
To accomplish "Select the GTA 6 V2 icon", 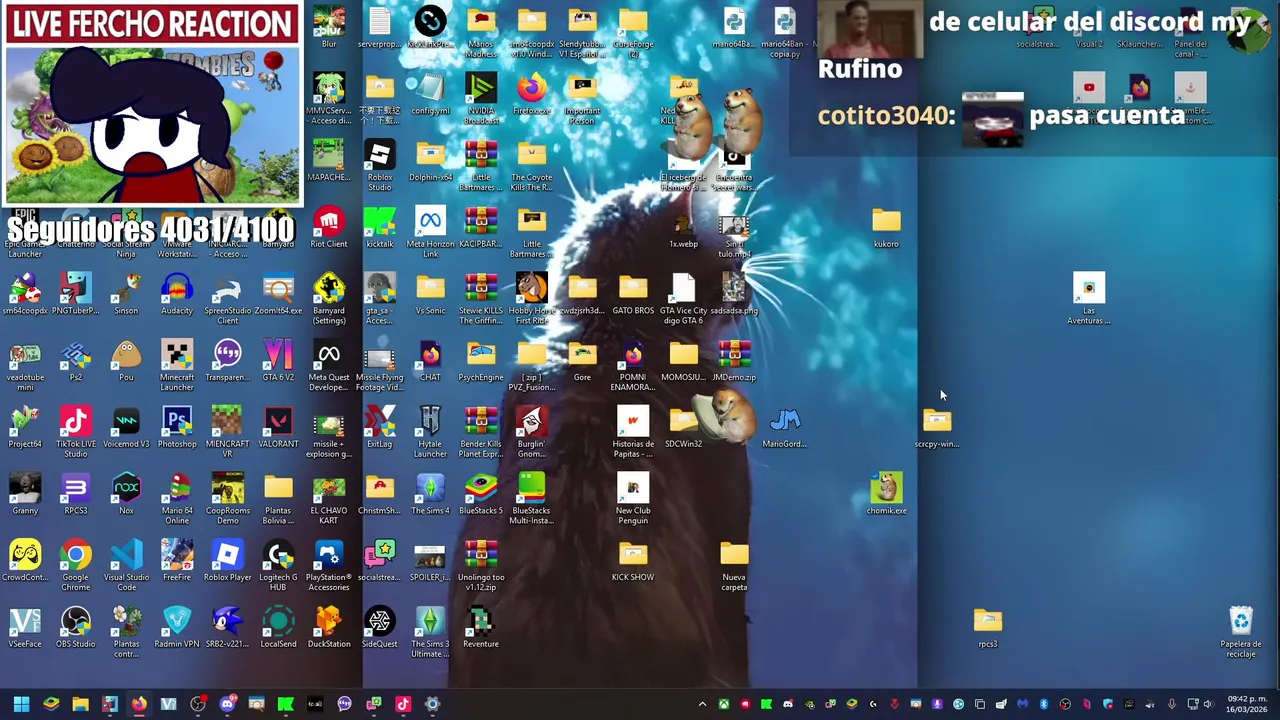I will click(x=278, y=362).
